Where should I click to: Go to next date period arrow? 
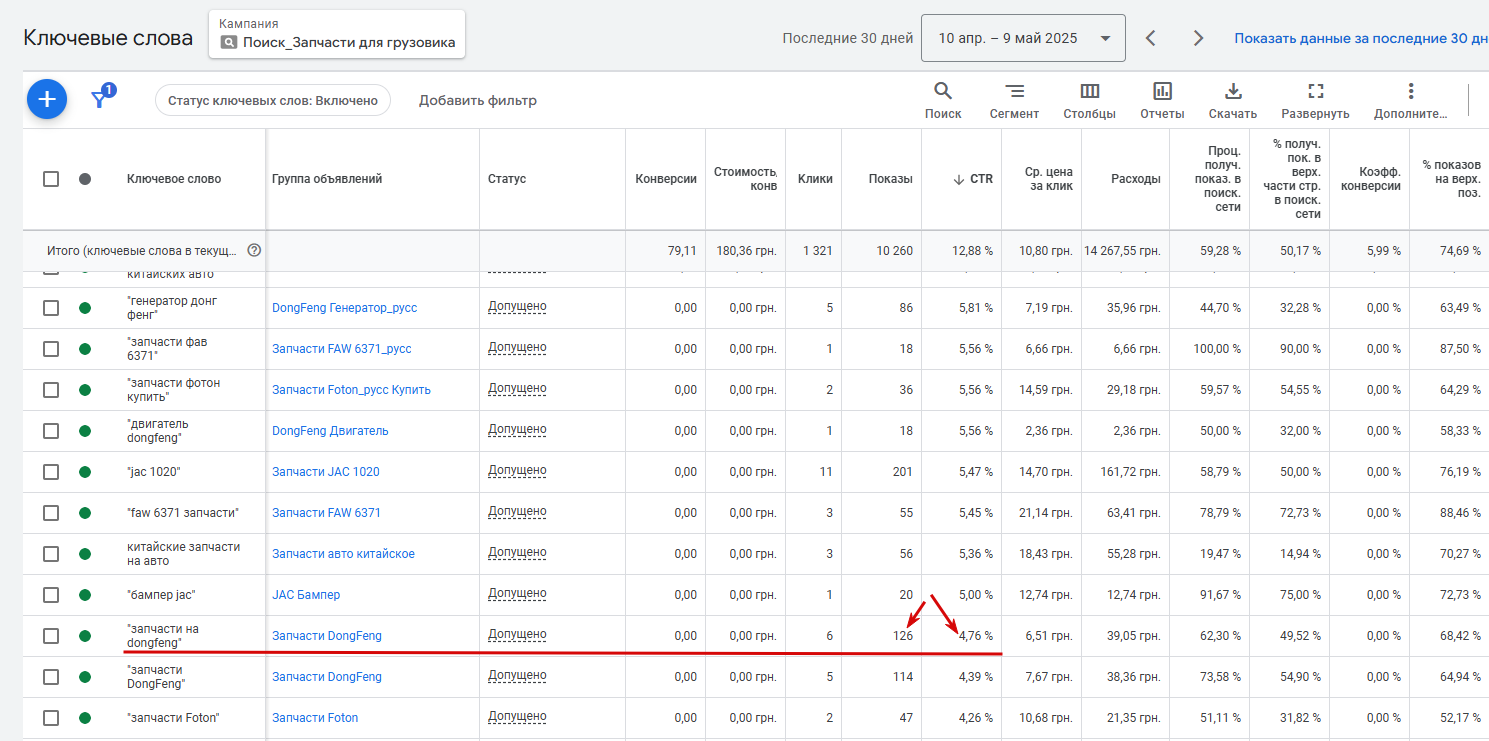click(x=1198, y=38)
